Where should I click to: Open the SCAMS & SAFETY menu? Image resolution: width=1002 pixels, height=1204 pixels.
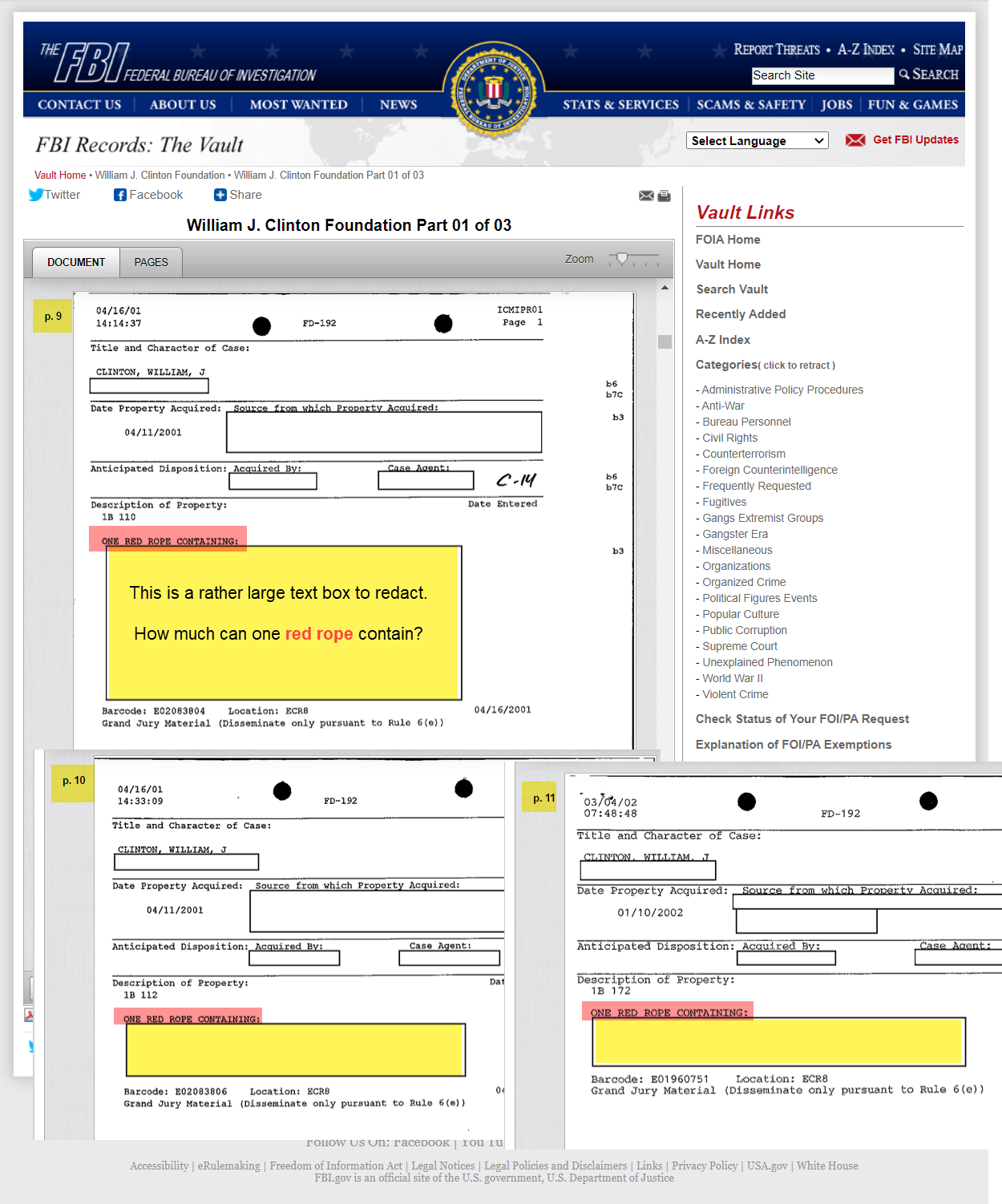(751, 104)
